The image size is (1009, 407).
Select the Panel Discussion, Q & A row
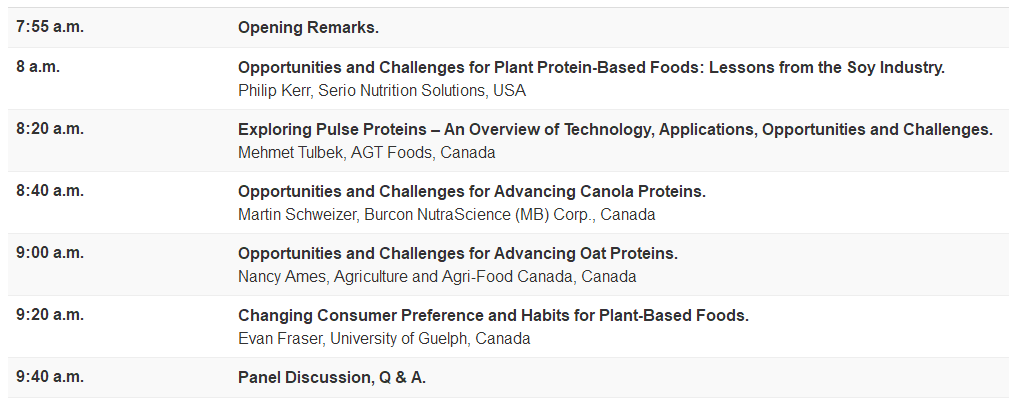coord(332,378)
